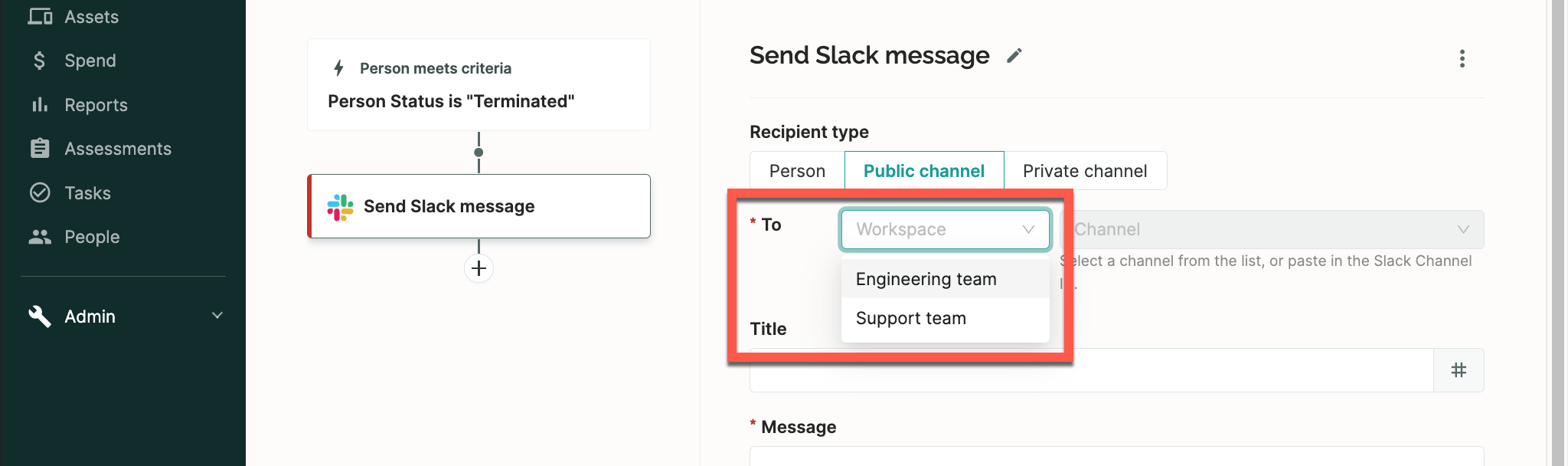Click the Workspace dropdown arrow
Image resolution: width=1568 pixels, height=466 pixels.
coord(1028,229)
